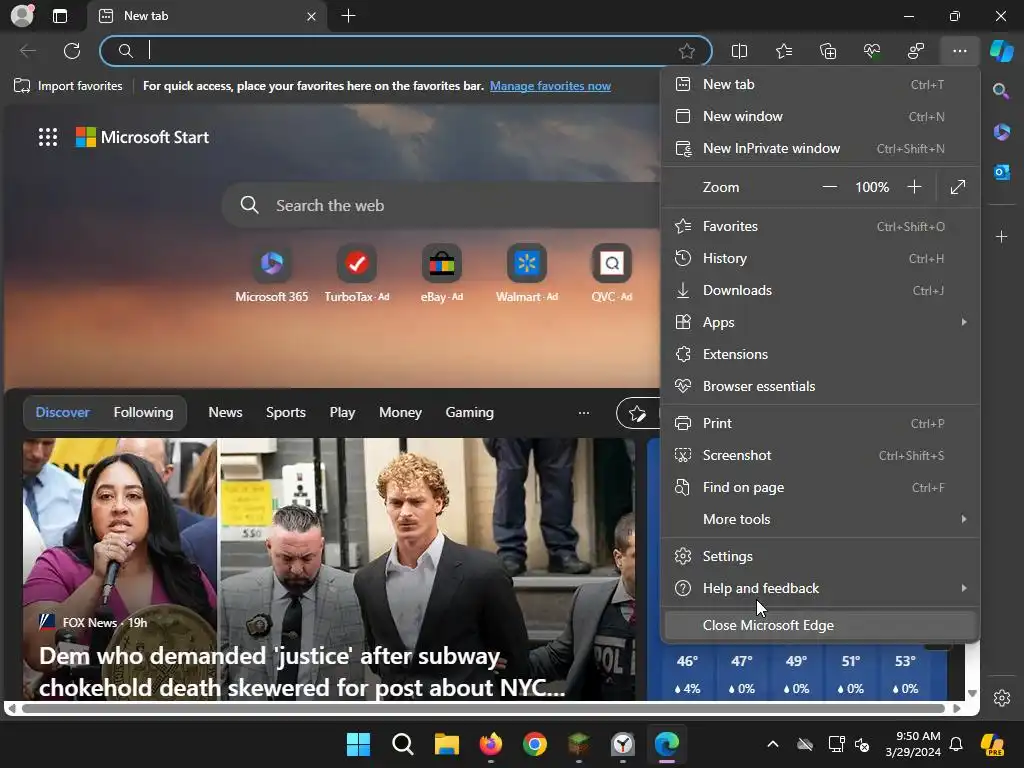Click the toolbar profile-sharing people icon
The height and width of the screenshot is (768, 1024).
coord(916,51)
